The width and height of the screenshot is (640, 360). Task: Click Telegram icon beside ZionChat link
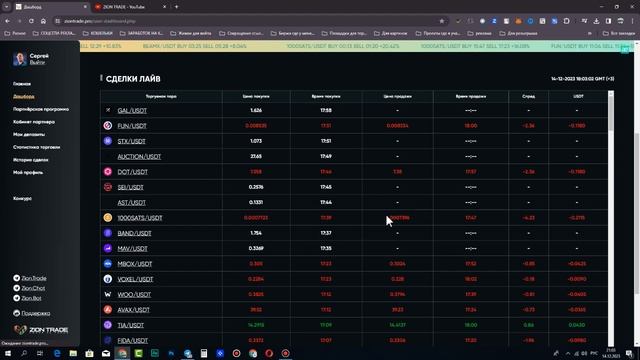coord(16,288)
